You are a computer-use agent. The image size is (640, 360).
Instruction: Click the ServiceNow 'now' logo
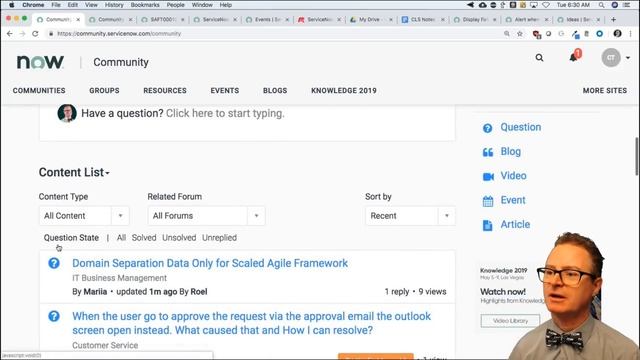click(x=40, y=62)
